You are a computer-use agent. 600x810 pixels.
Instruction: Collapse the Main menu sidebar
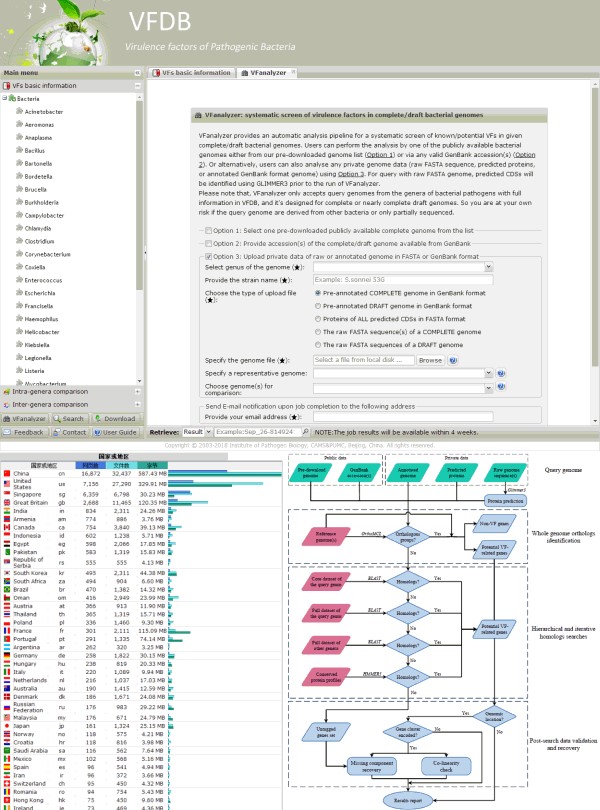click(x=139, y=73)
